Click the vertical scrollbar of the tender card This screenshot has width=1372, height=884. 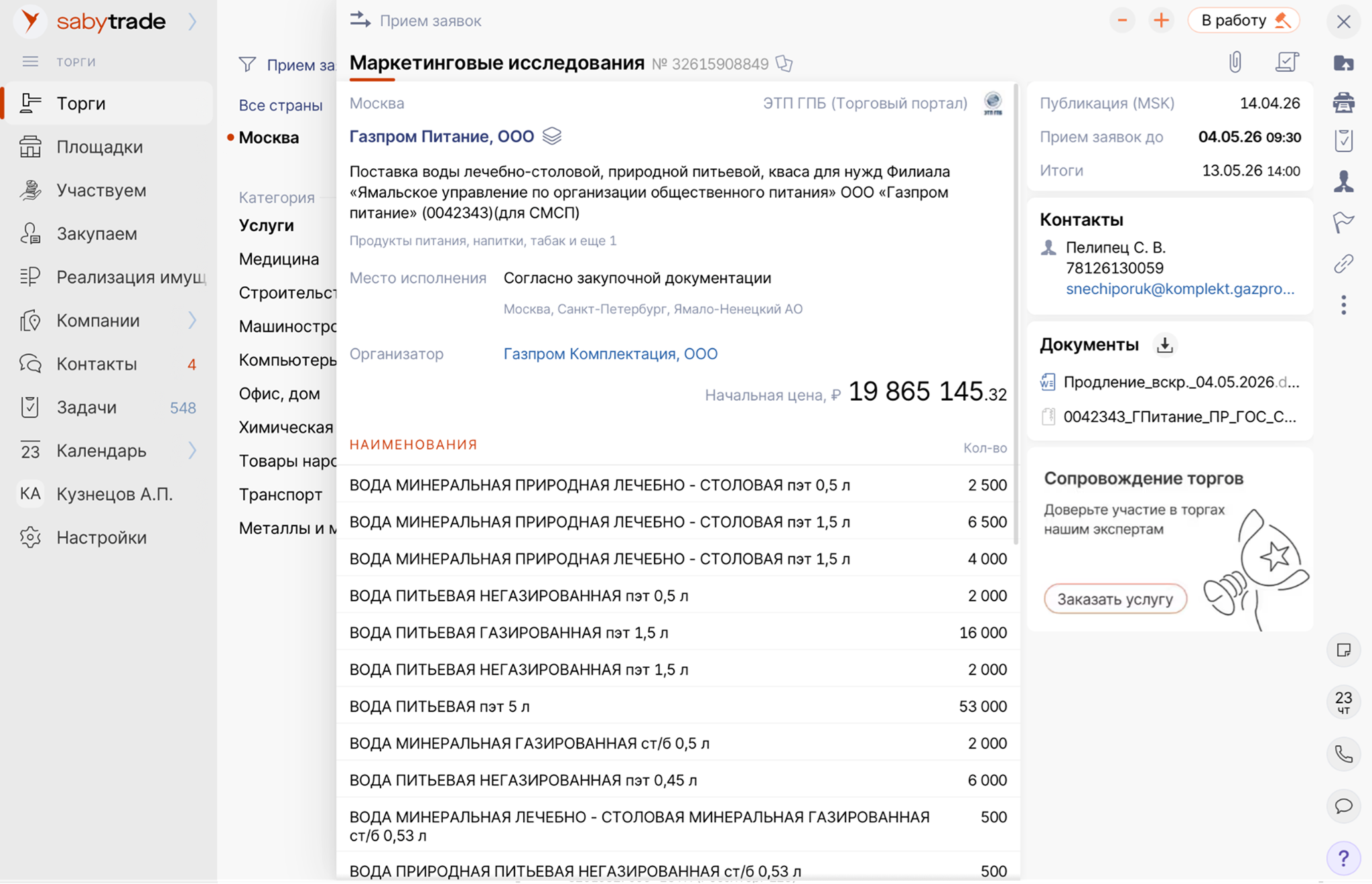(x=1016, y=315)
